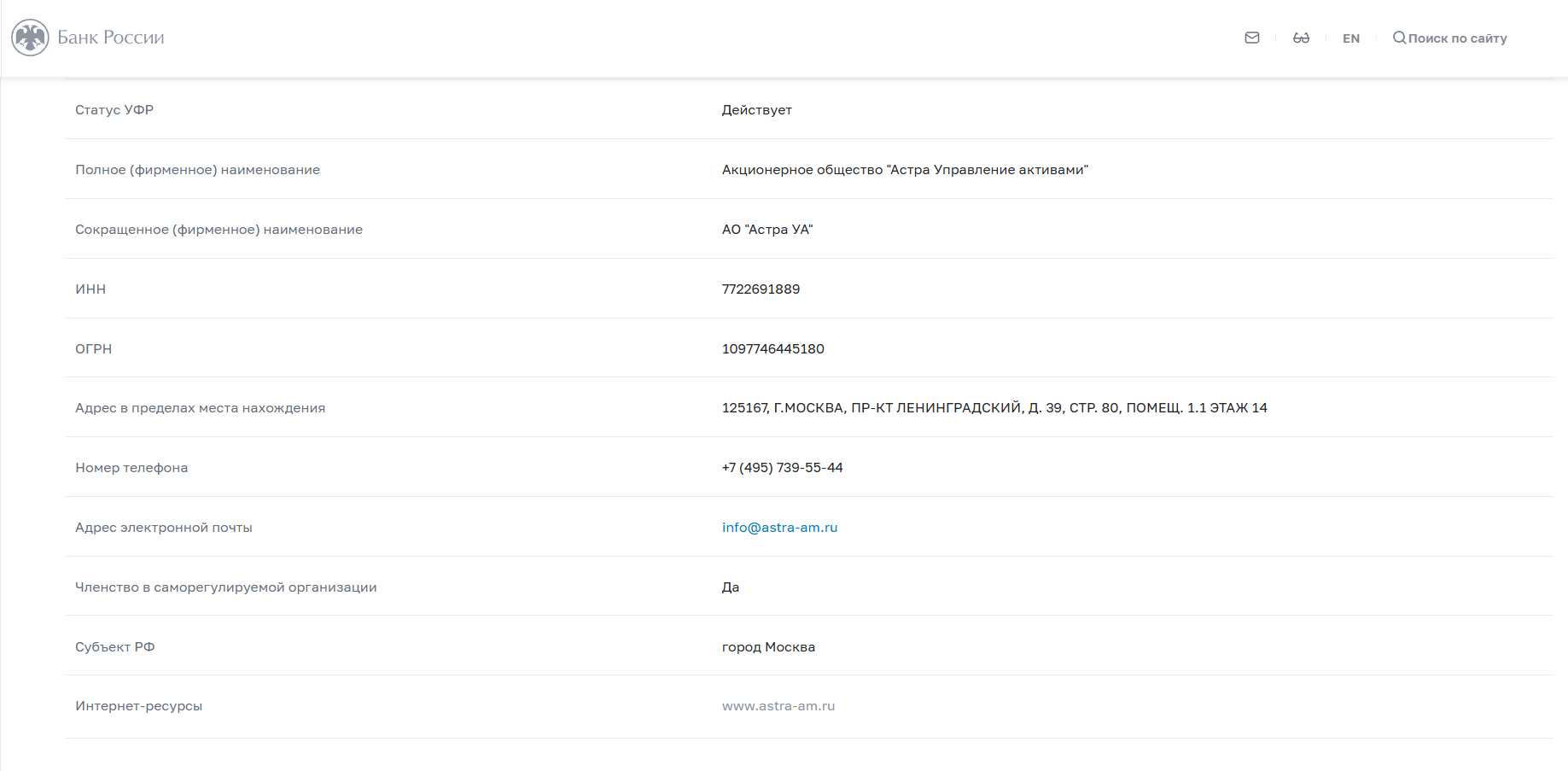Click the 'Полное (фирменное) наименование' label
Image resolution: width=1568 pixels, height=771 pixels.
[197, 170]
